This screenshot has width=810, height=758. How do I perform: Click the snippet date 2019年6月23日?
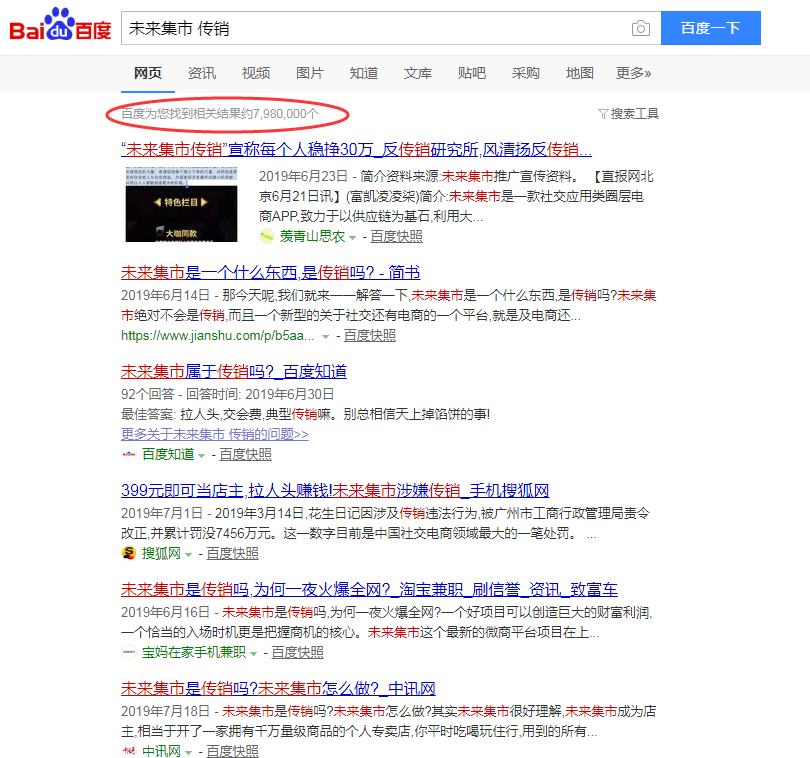pos(303,177)
